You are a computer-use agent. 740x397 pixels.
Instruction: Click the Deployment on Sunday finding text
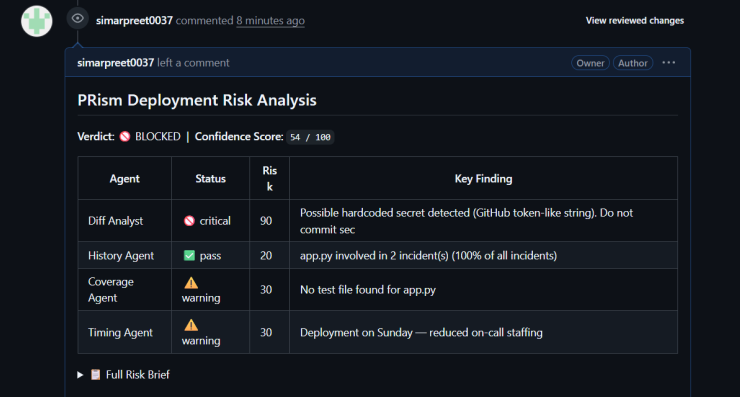point(421,332)
